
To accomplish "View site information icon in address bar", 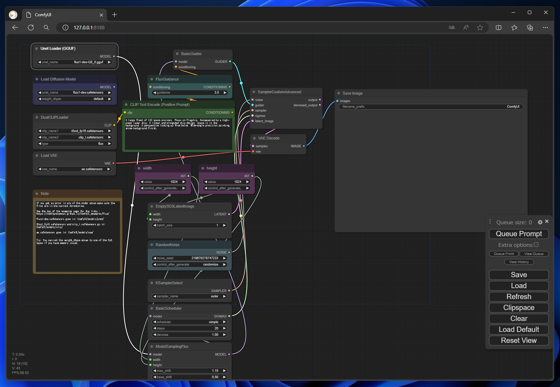I will click(65, 27).
